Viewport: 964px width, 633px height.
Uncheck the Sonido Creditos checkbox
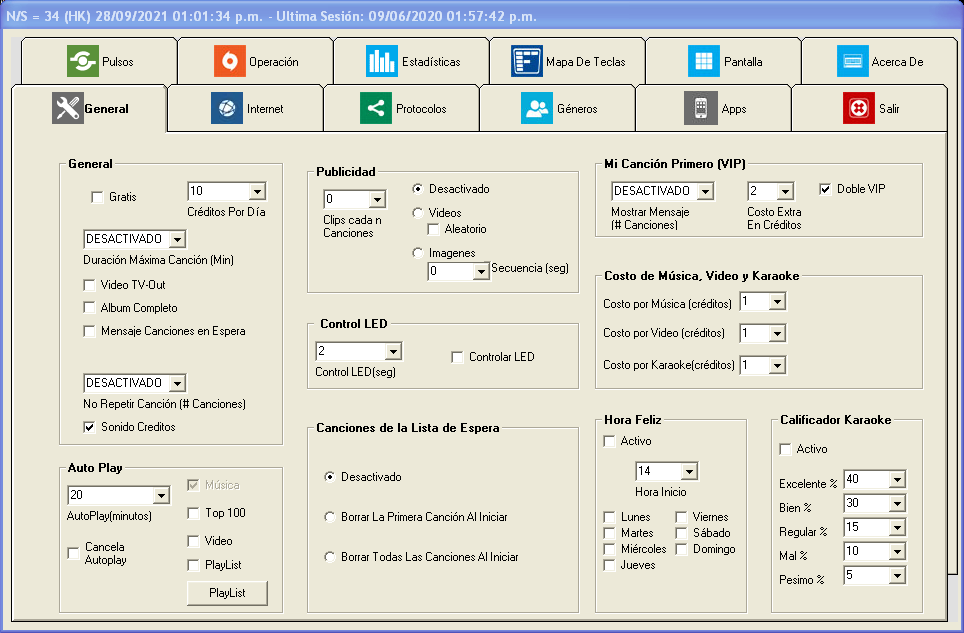tap(89, 427)
